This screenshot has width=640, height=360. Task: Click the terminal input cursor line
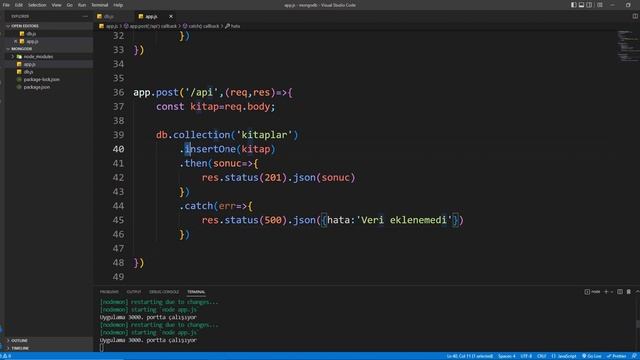(x=102, y=348)
